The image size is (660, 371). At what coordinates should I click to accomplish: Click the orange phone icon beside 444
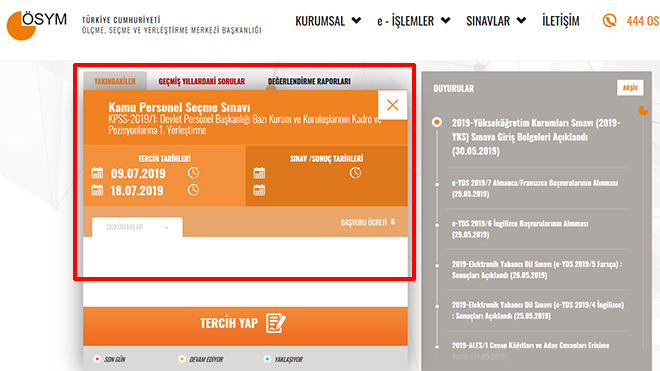(x=609, y=20)
